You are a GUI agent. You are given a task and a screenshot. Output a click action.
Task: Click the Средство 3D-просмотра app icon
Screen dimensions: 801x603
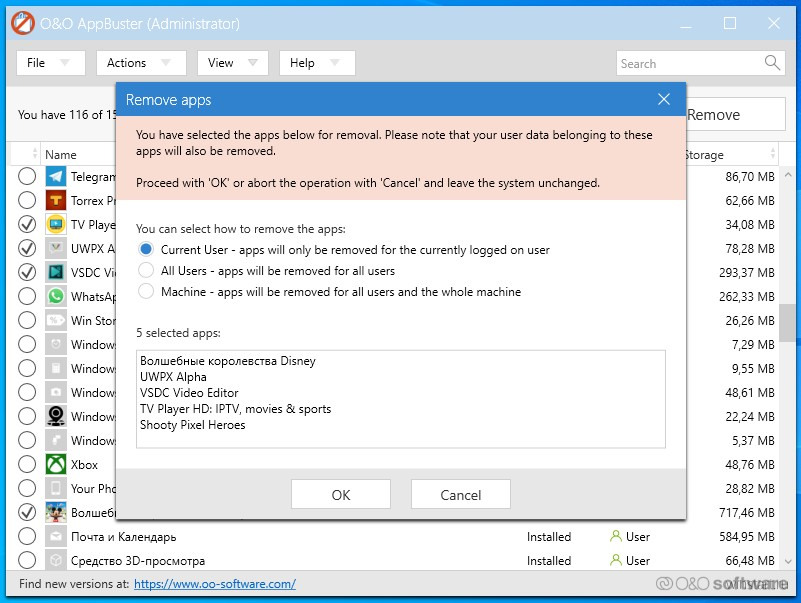pos(56,561)
